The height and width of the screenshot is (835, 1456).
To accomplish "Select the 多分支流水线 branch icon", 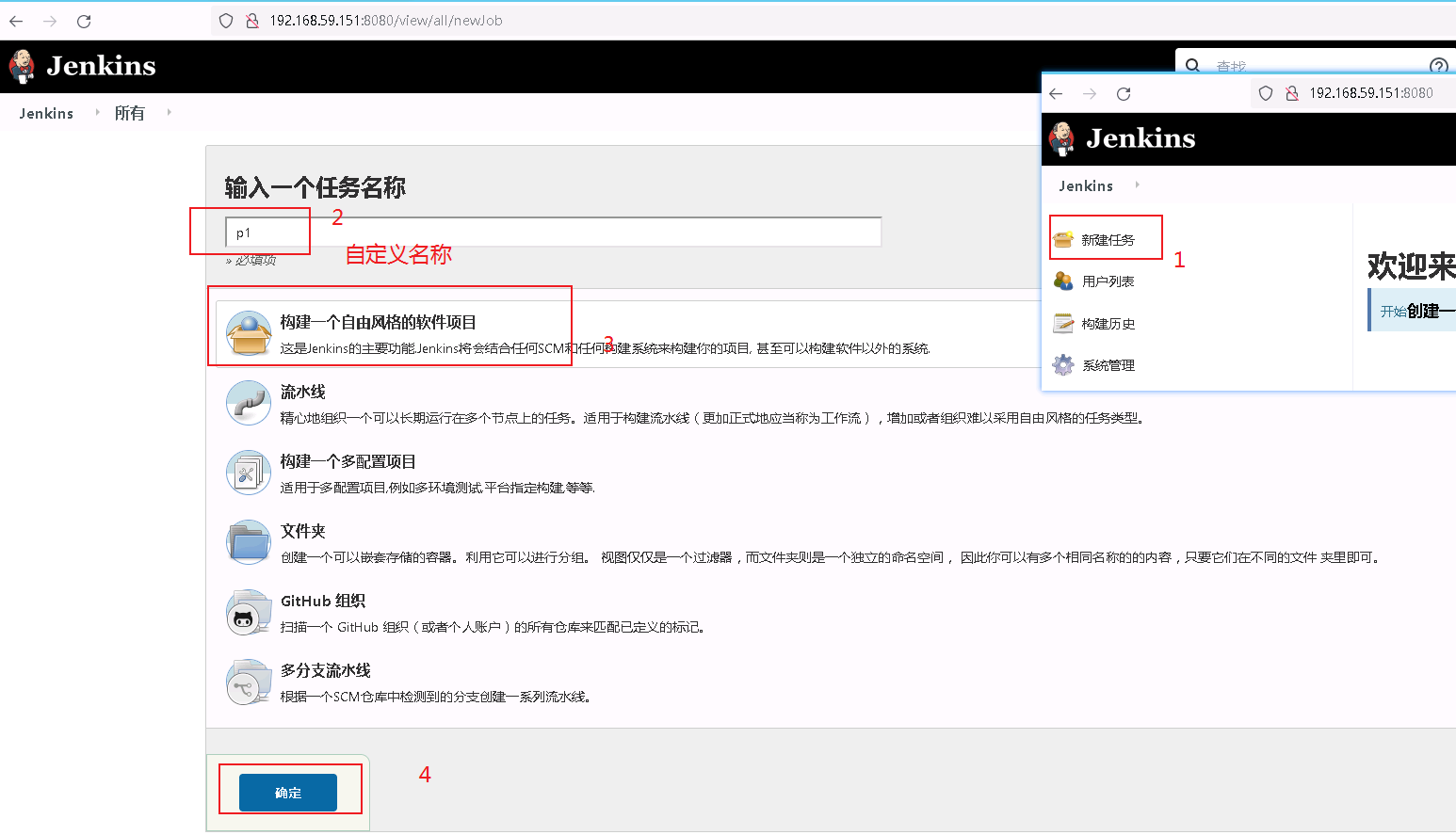I will tap(248, 682).
